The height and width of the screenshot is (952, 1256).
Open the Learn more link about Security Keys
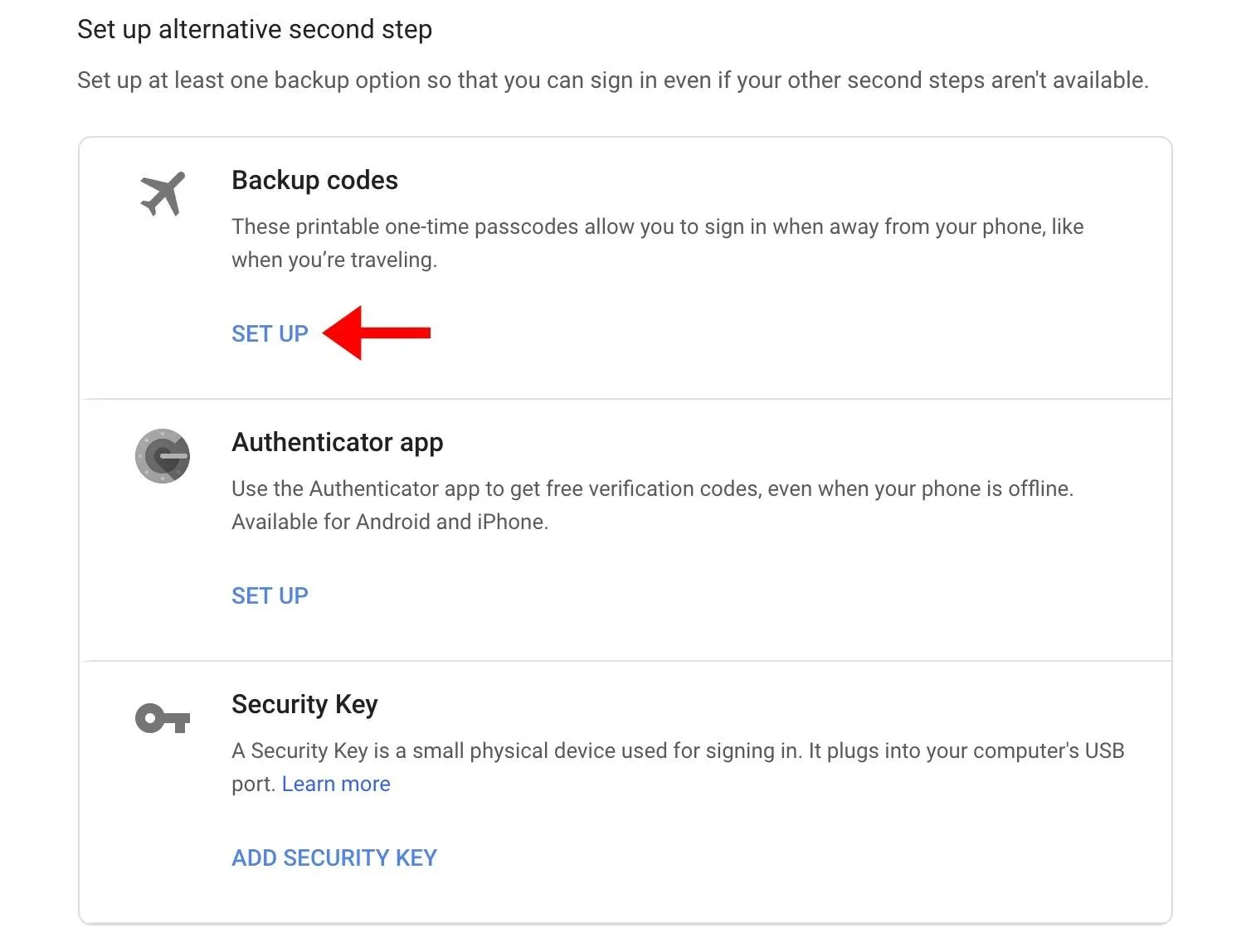click(336, 784)
